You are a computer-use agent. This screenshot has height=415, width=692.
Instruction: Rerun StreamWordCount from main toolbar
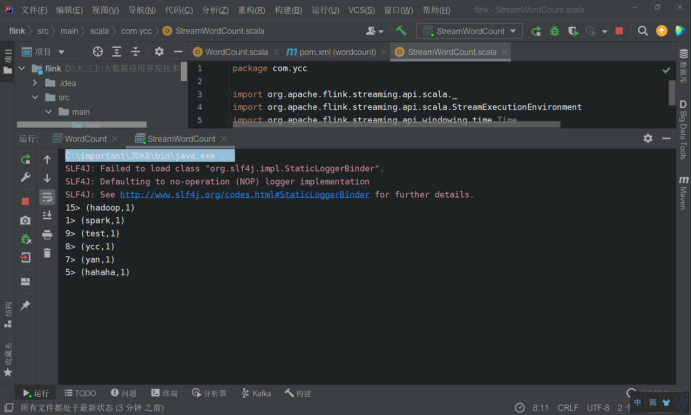click(536, 31)
